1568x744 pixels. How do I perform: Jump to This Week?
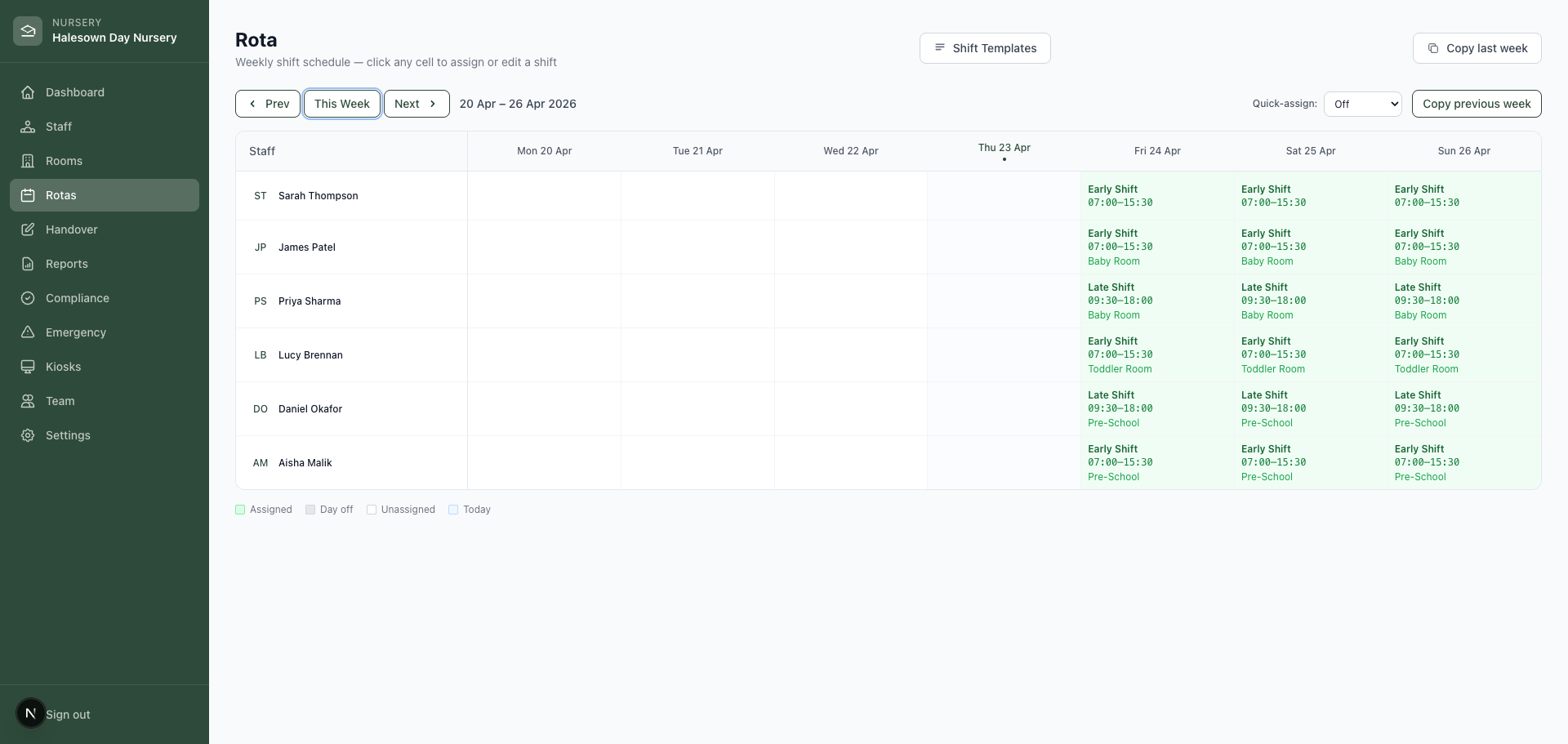pyautogui.click(x=342, y=104)
